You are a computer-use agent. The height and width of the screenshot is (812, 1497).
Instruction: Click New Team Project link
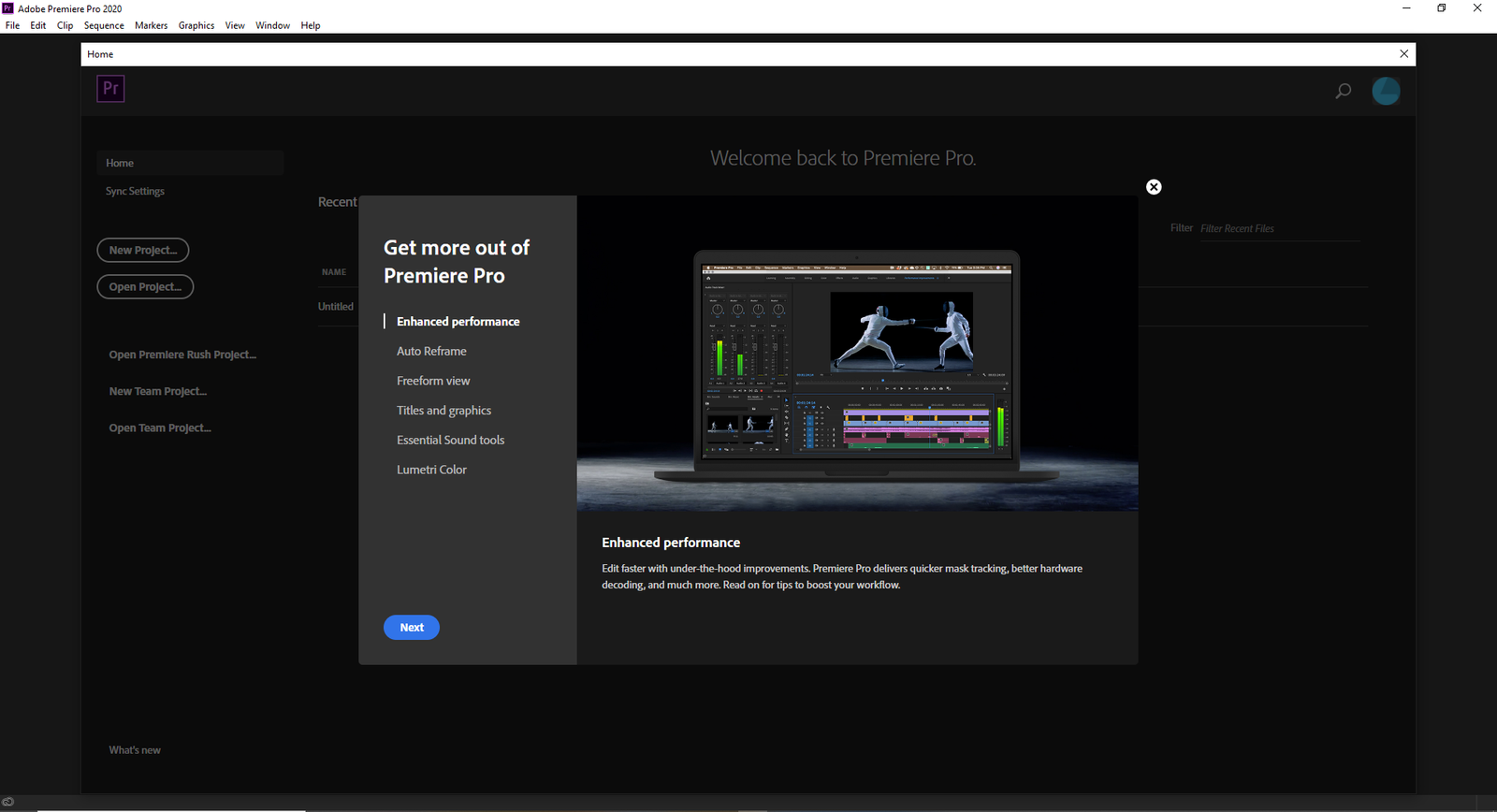pyautogui.click(x=158, y=391)
